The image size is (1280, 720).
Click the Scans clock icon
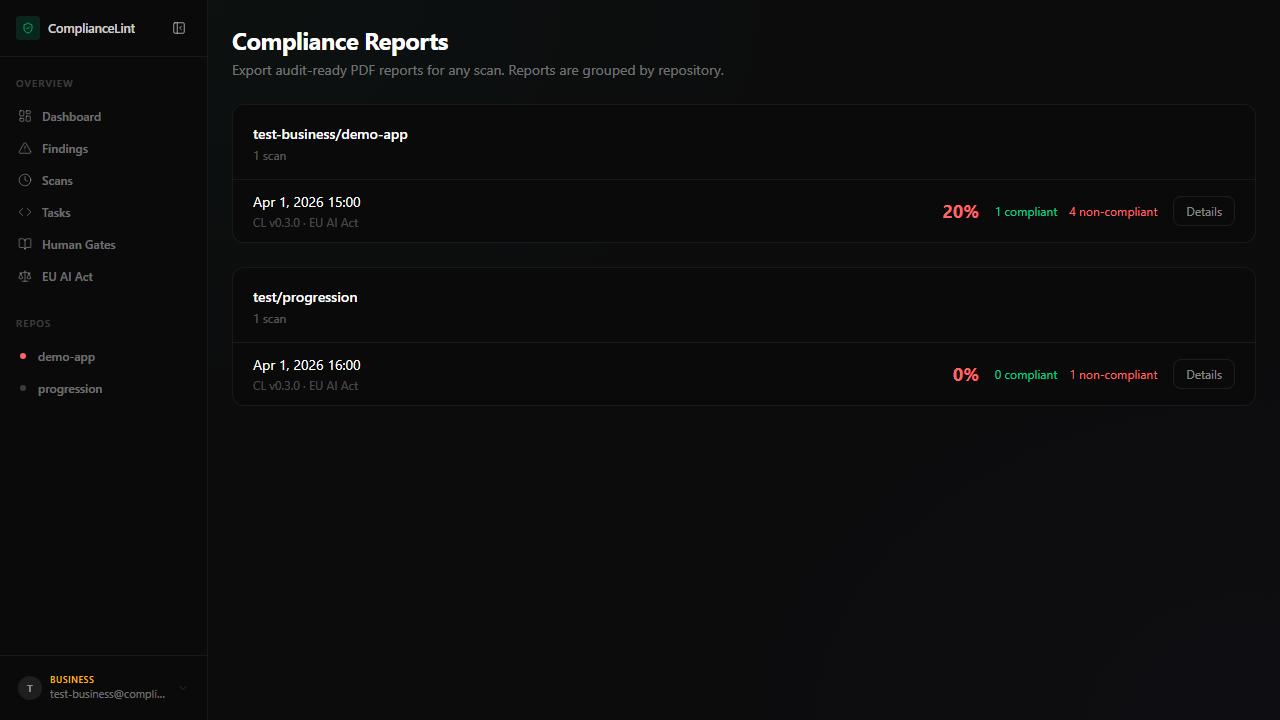(25, 181)
